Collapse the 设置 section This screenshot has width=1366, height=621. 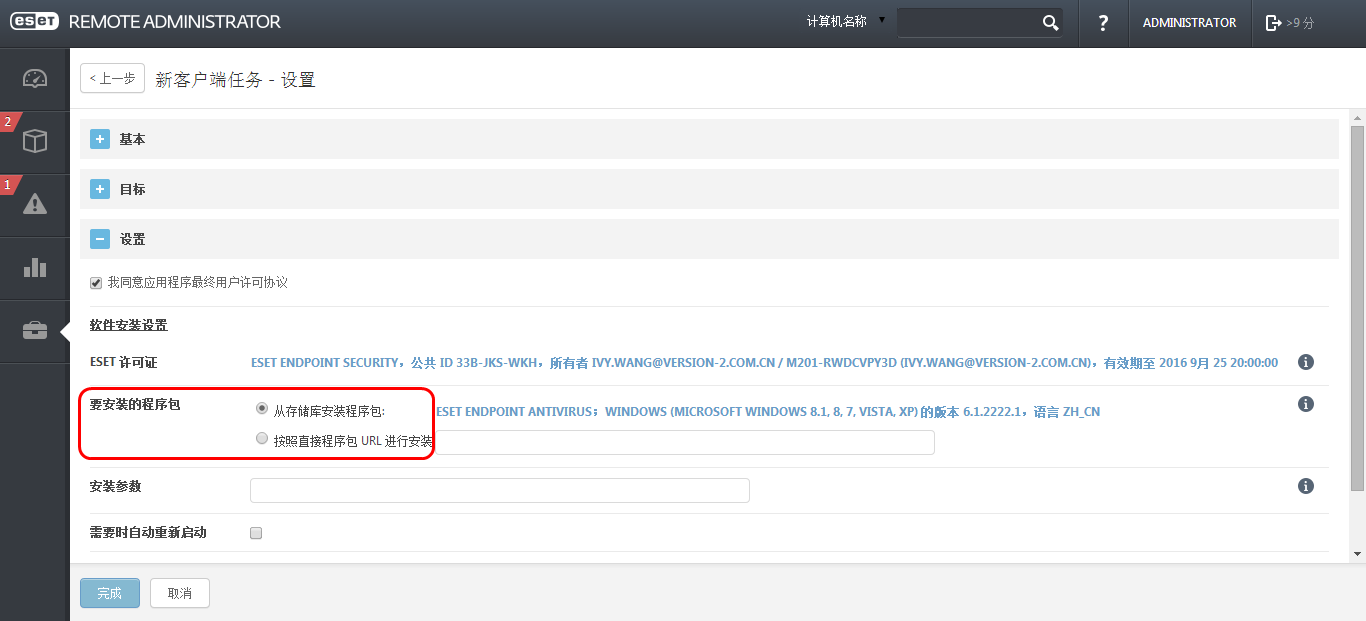click(100, 239)
